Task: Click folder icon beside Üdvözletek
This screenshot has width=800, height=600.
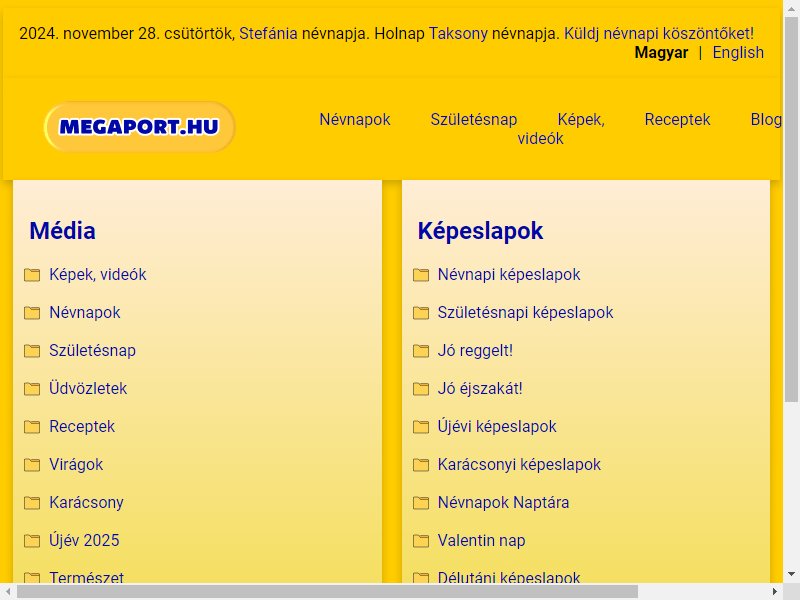Action: tap(32, 389)
